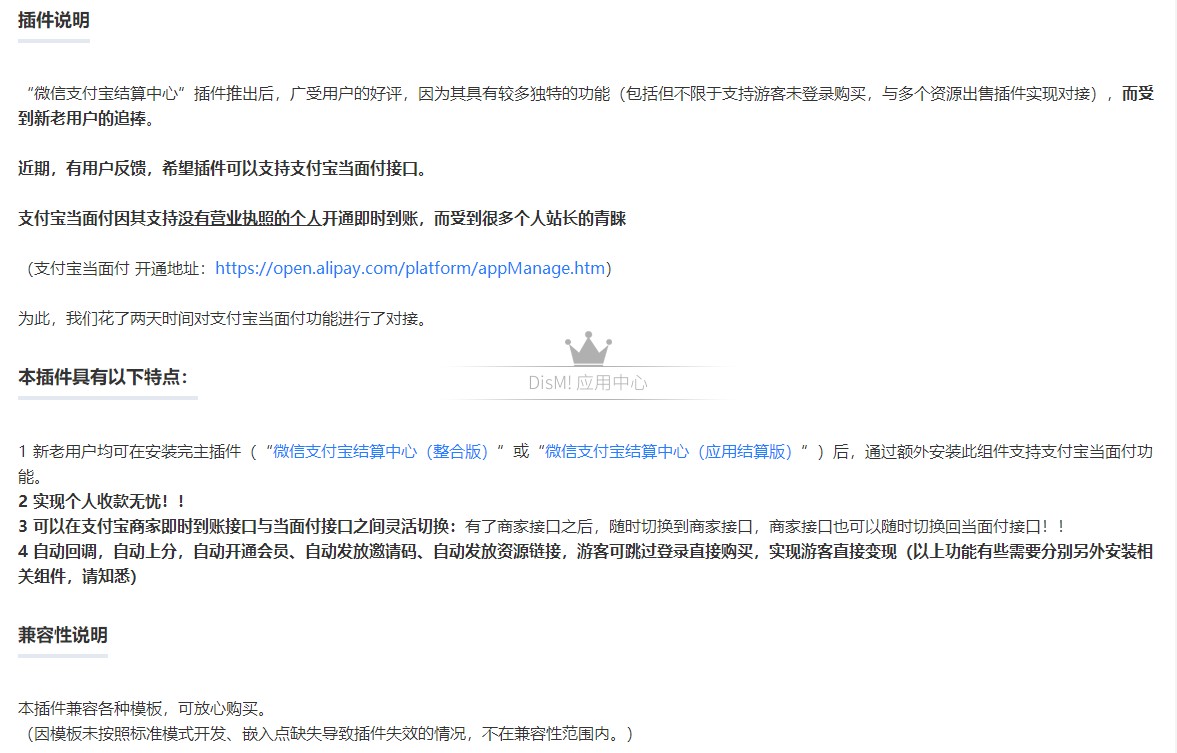The image size is (1177, 753).
Task: Open the 微信支付宝结算中心（整合版） link
Action: pyautogui.click(x=388, y=451)
